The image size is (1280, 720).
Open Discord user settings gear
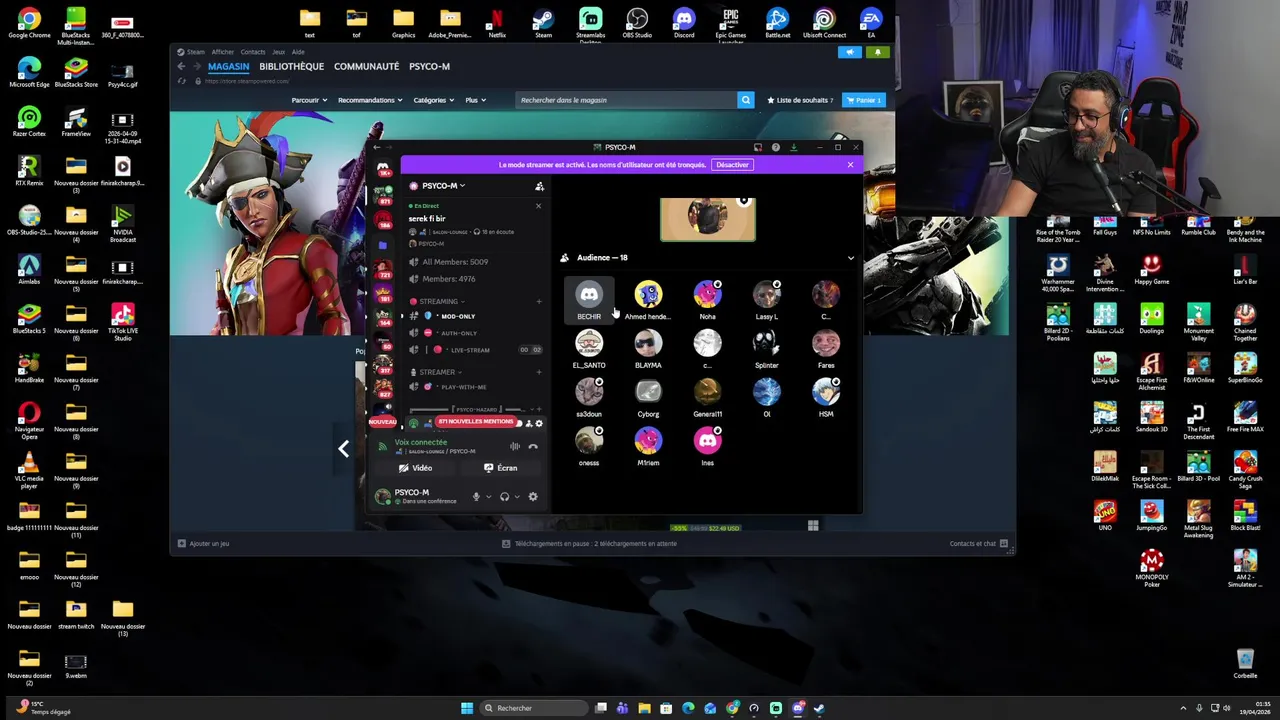tap(532, 496)
